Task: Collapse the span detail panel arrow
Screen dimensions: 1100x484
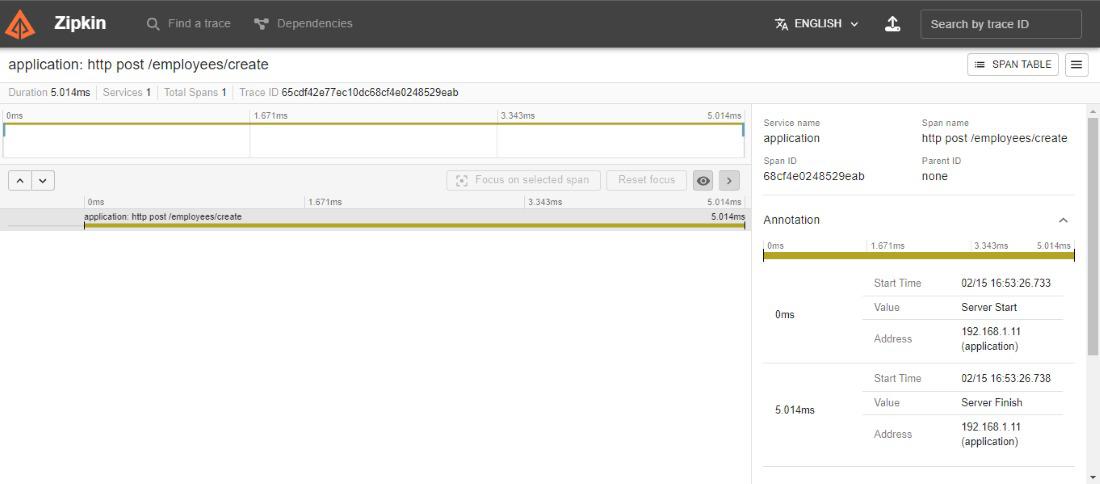Action: pyautogui.click(x=730, y=181)
